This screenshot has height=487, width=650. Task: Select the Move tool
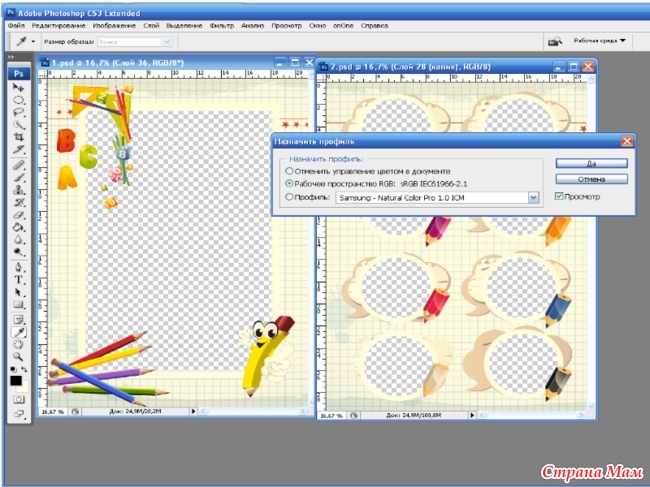click(18, 88)
